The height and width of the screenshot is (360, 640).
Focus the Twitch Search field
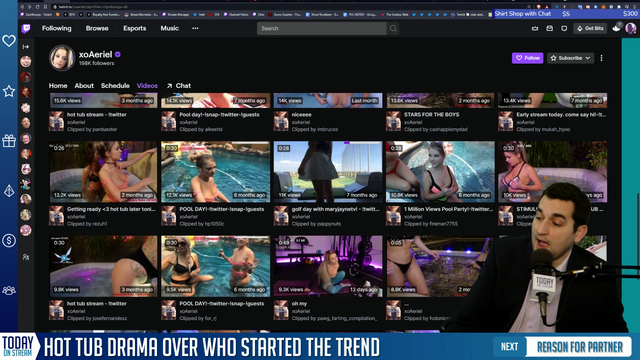tap(322, 29)
